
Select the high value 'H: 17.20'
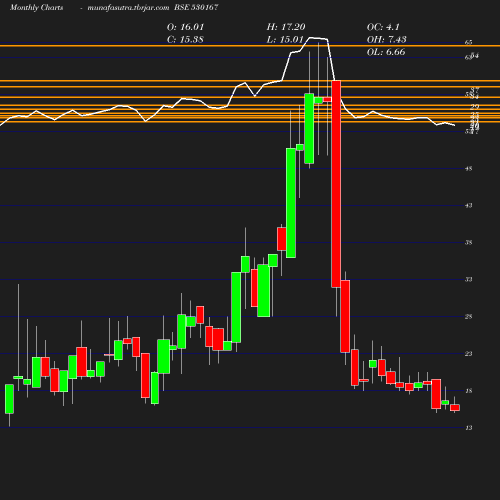coord(286,27)
